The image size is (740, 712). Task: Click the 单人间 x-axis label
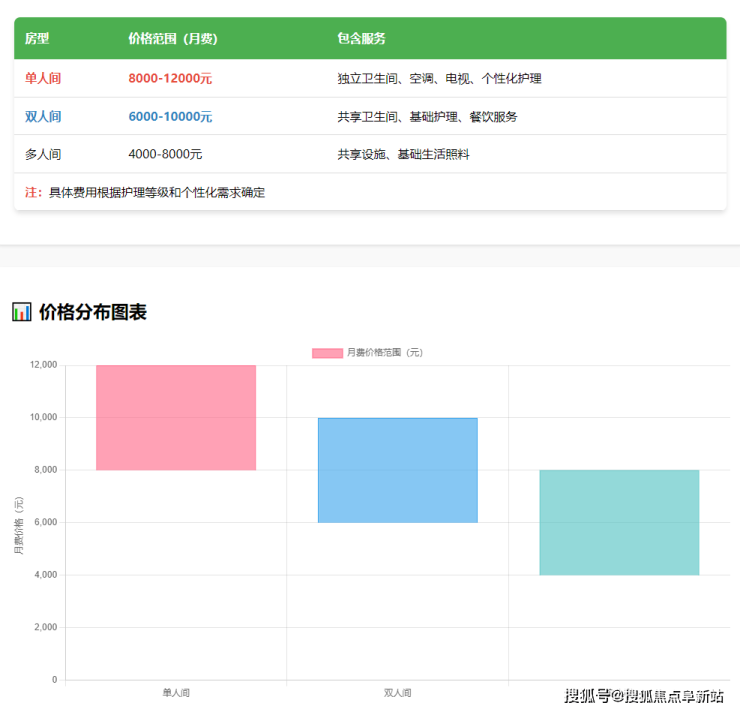176,692
